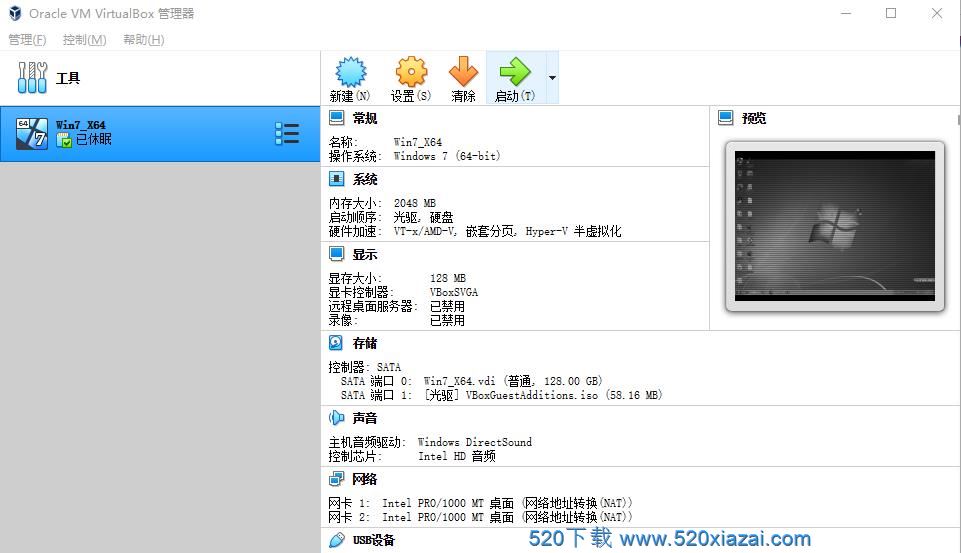961x553 pixels.
Task: Click the Windows 7 (64-bit) OS value
Action: click(447, 156)
